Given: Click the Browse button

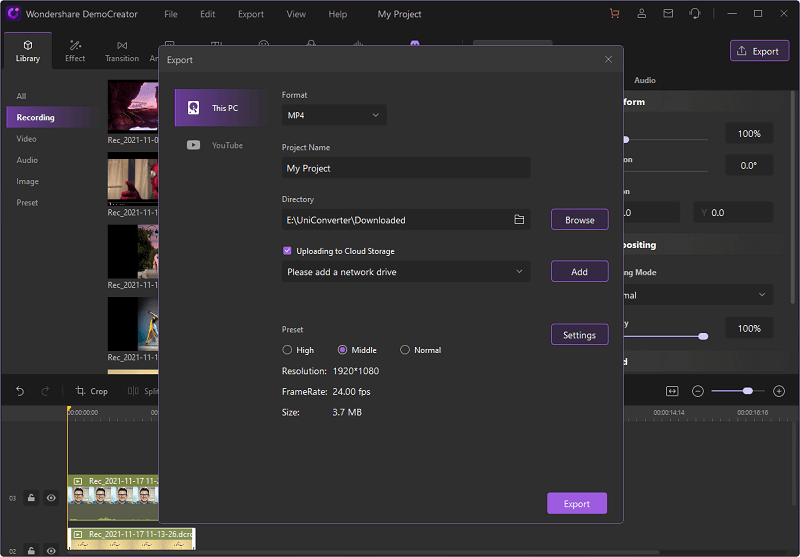Looking at the screenshot, I should click(x=580, y=220).
